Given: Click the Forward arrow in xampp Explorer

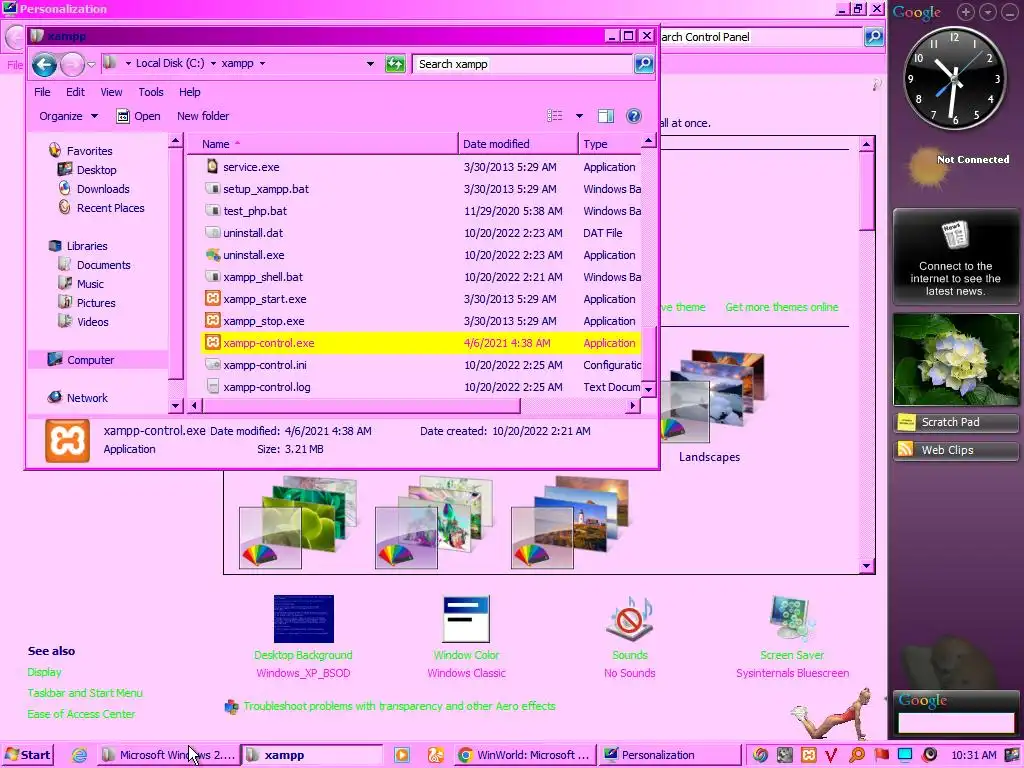Looking at the screenshot, I should tap(72, 64).
